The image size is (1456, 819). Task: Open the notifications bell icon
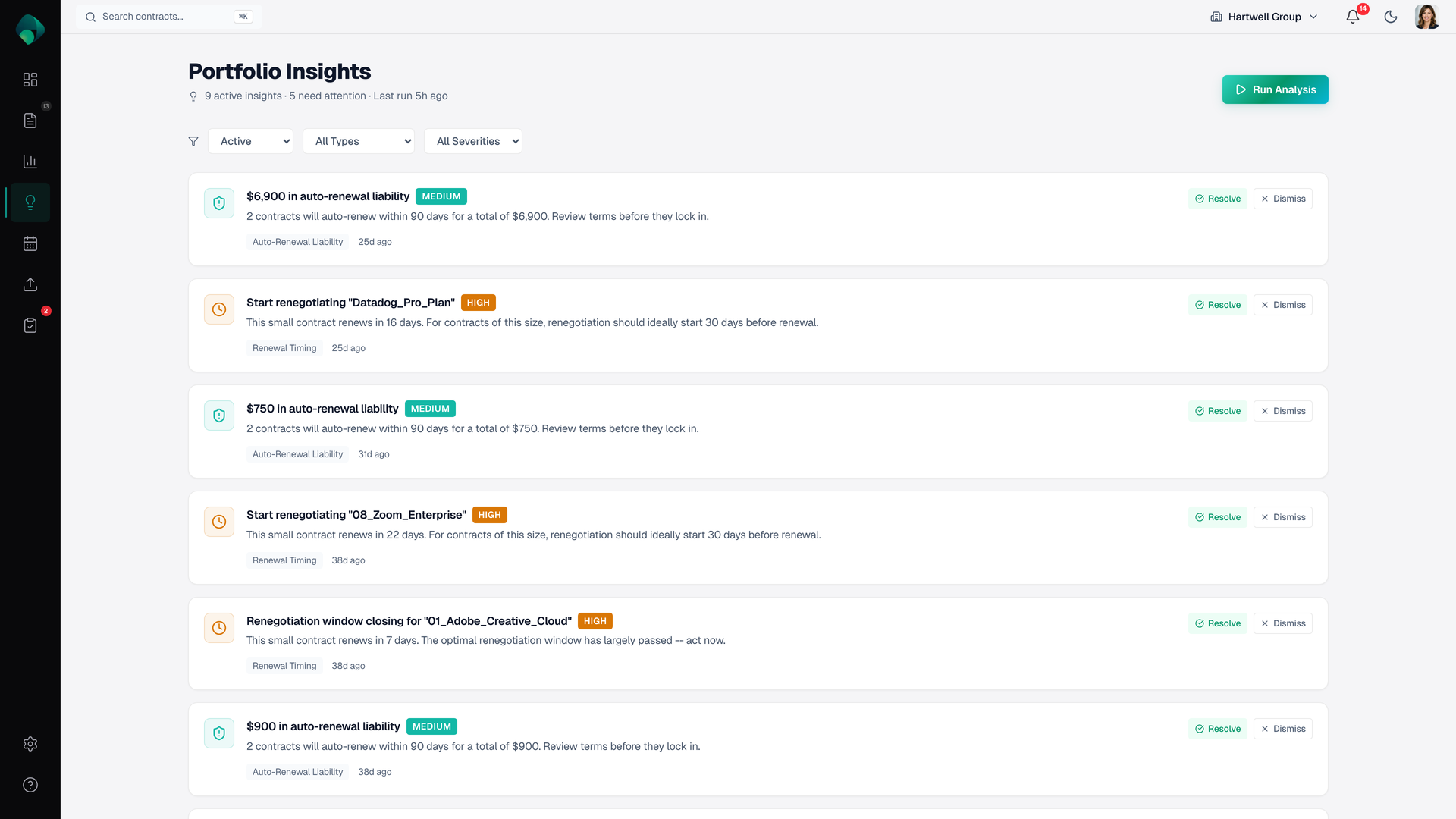point(1353,17)
